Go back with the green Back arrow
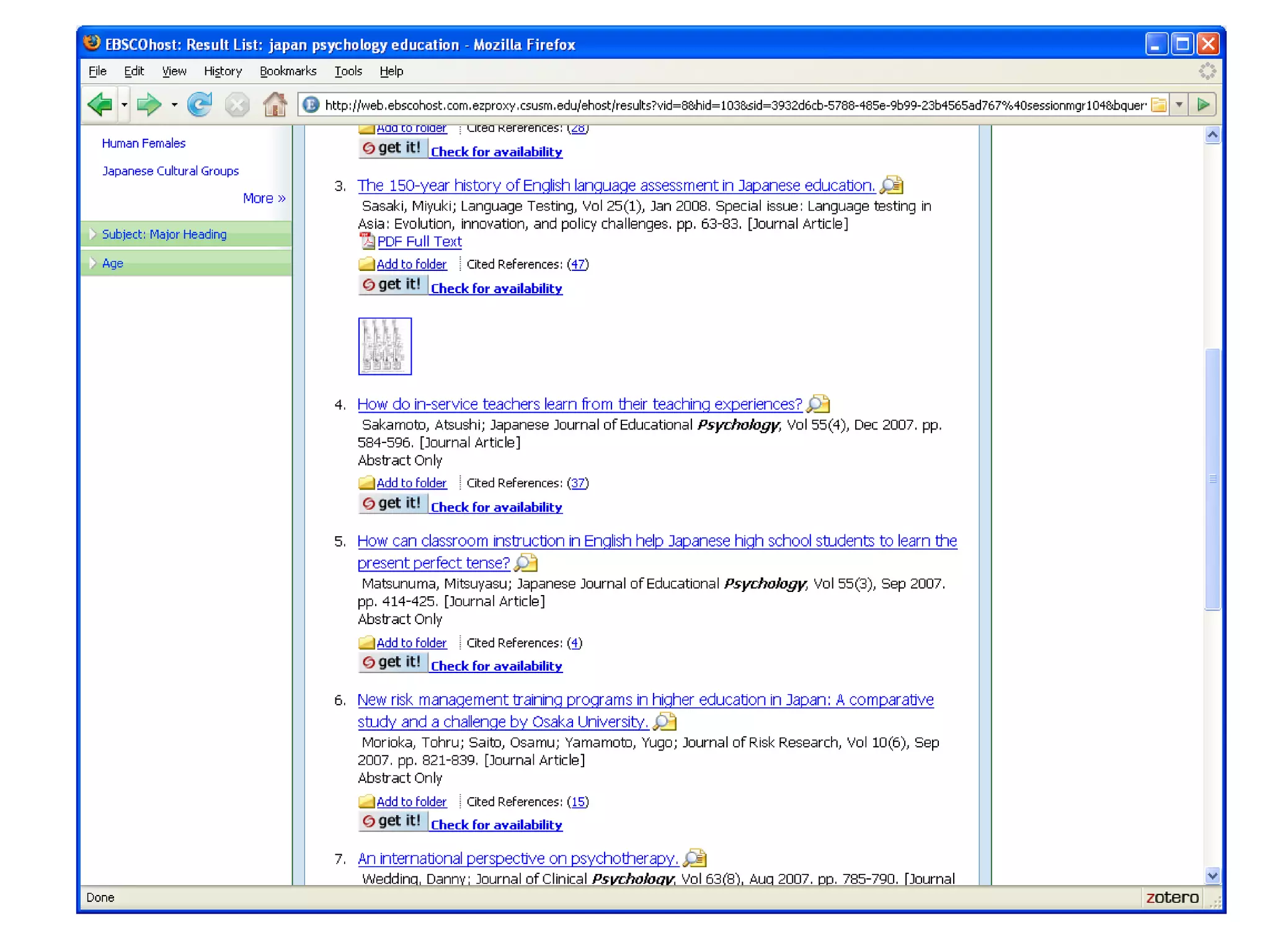The image size is (1270, 952). coord(100,104)
